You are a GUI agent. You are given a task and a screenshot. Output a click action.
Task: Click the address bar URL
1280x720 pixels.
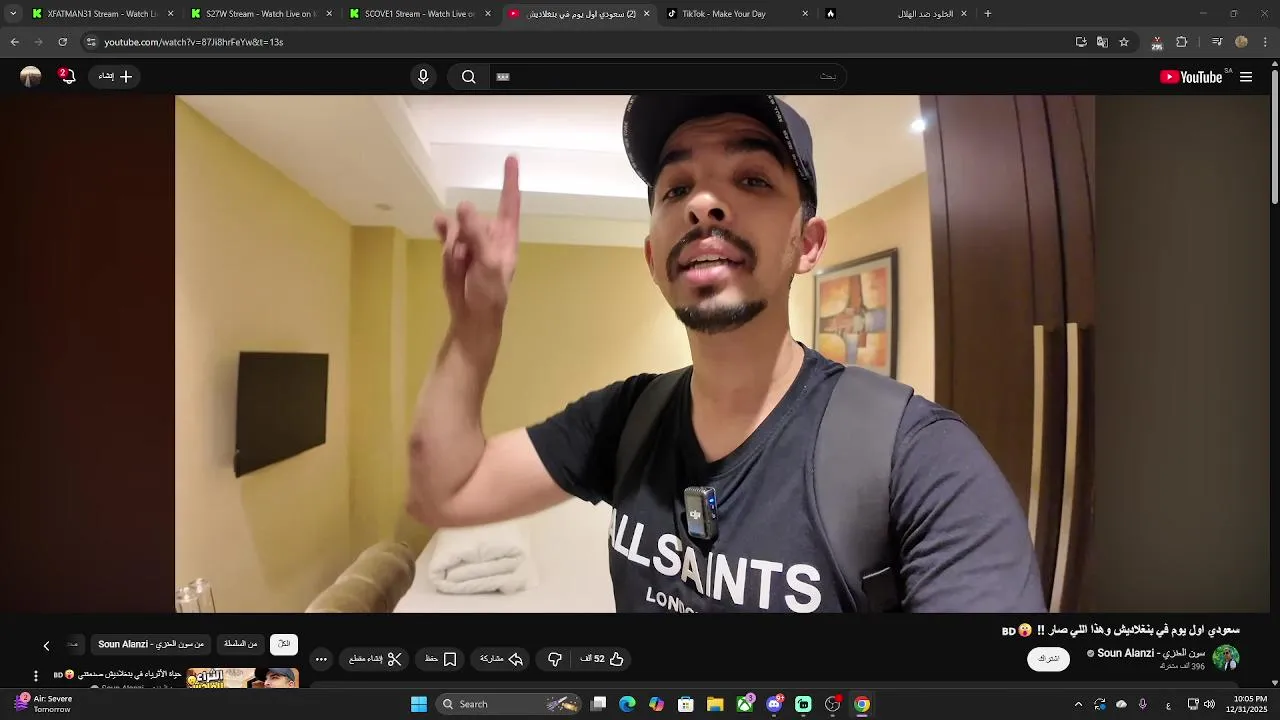coord(194,42)
